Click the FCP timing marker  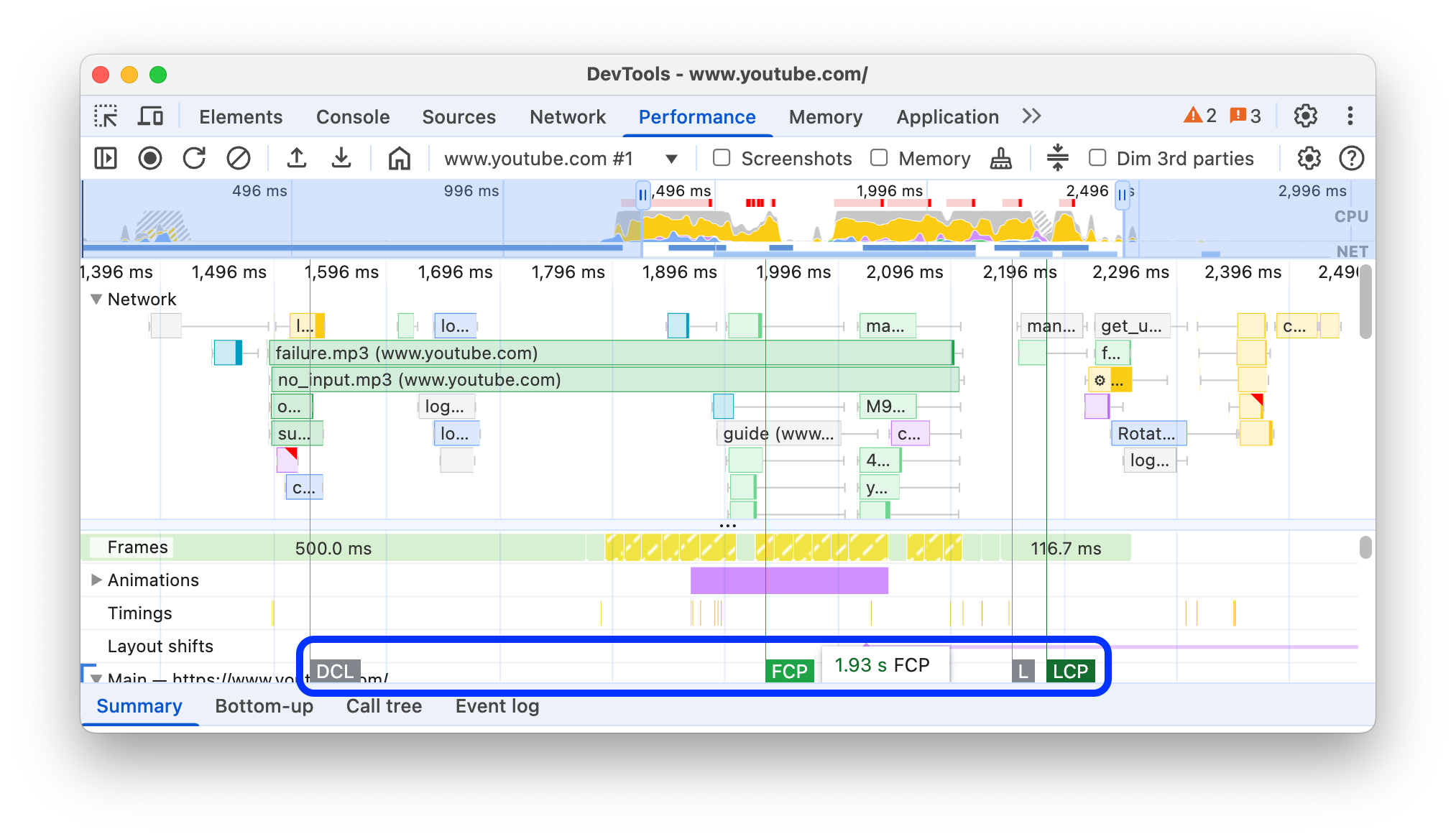coord(791,670)
